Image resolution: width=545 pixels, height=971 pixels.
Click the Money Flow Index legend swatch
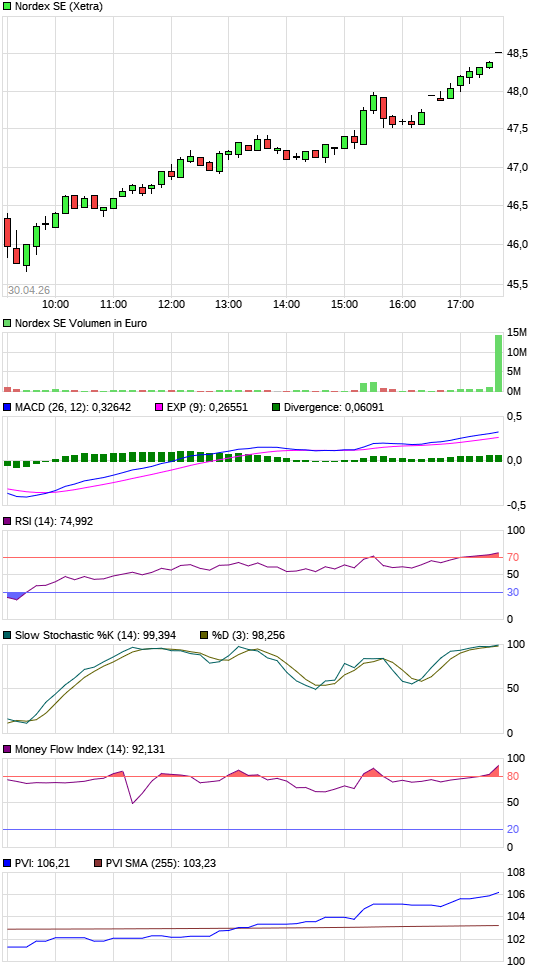click(x=7, y=749)
